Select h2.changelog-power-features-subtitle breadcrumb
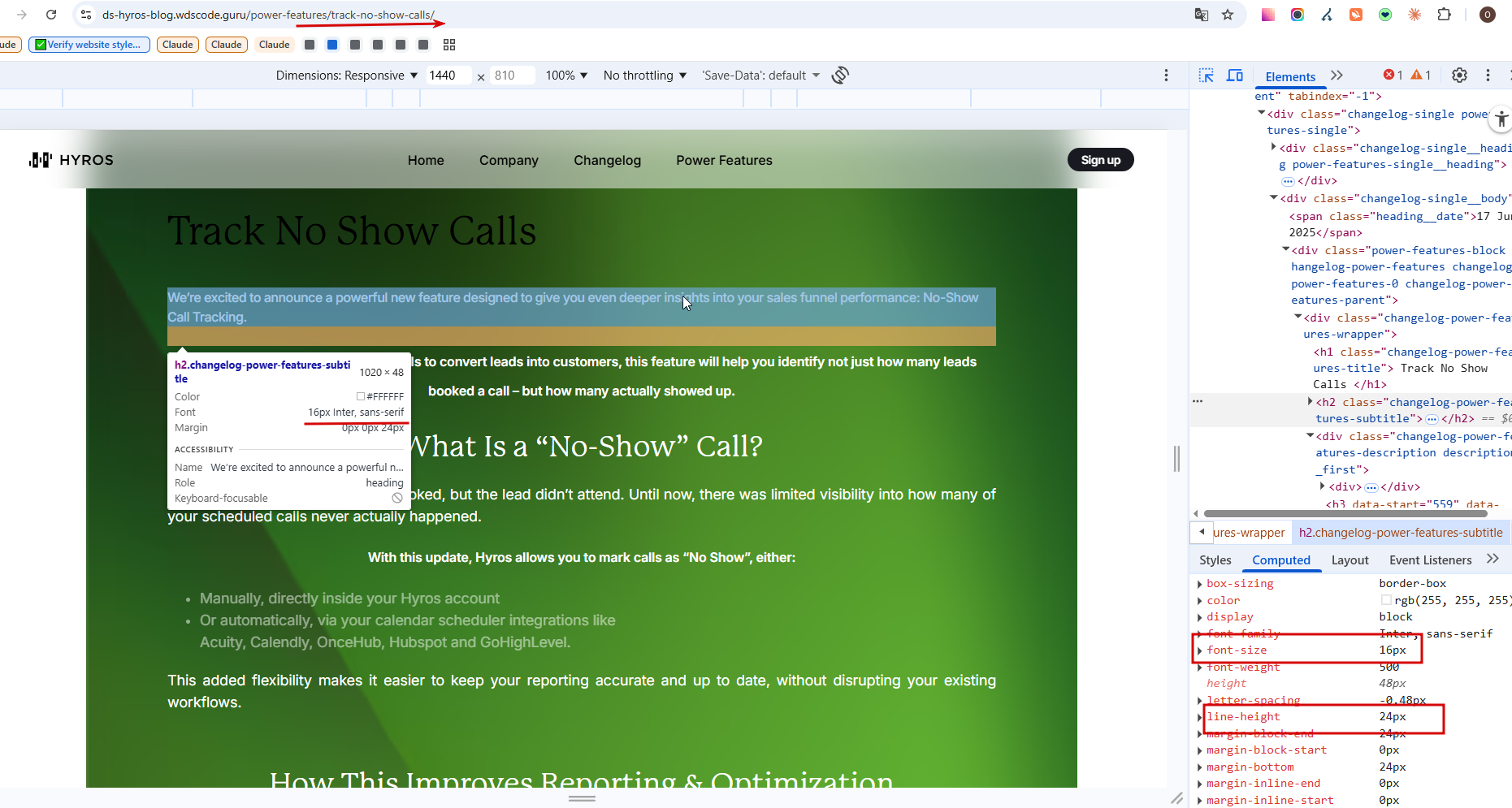 [1400, 533]
